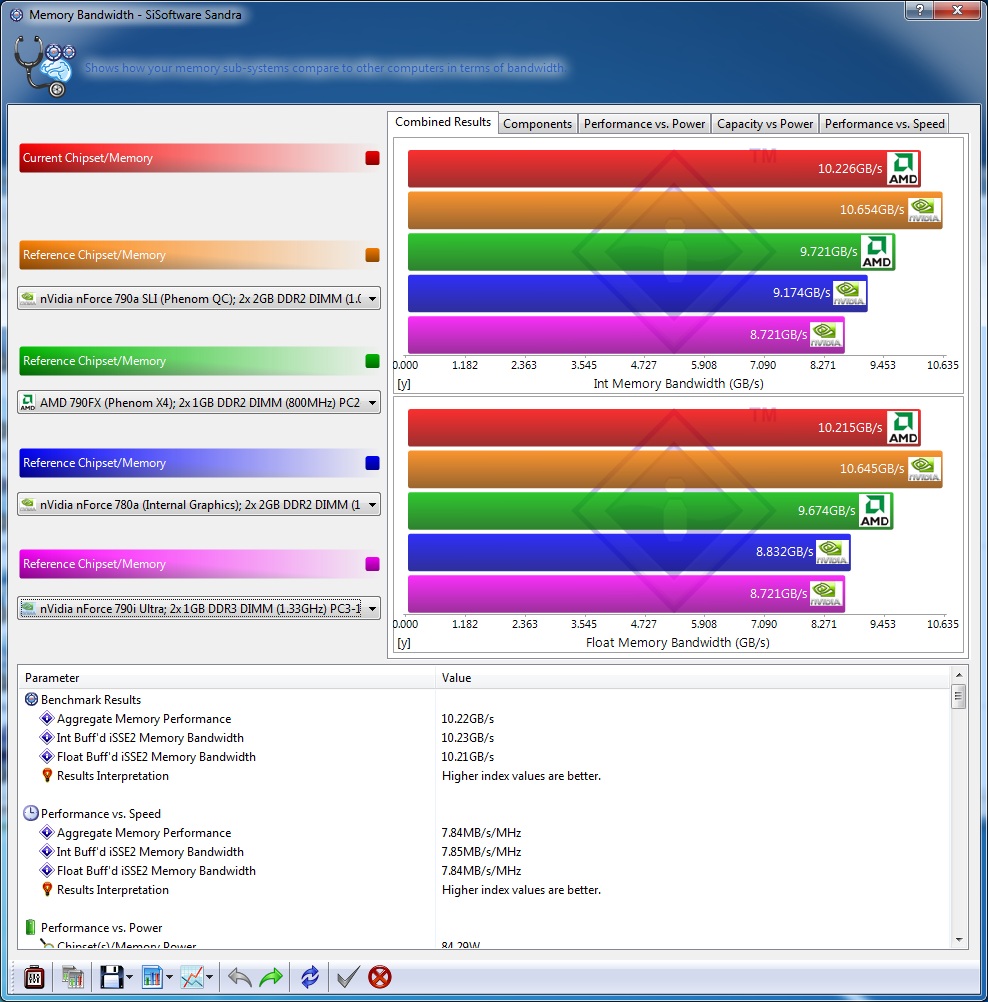Select Int Buff'd iSSE2 row under Benchmark Results
Image resolution: width=988 pixels, height=1002 pixels.
[x=484, y=737]
